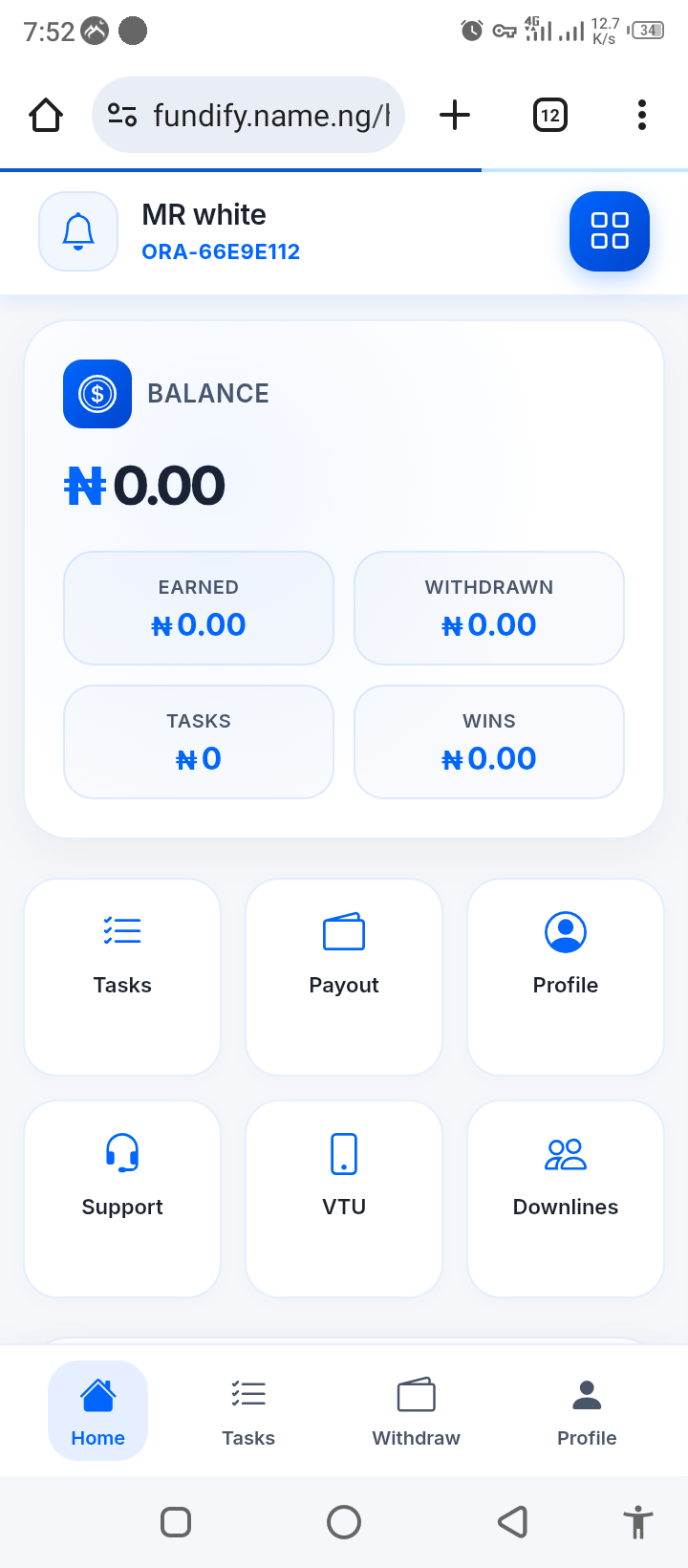Go to the browser home page icon

pyautogui.click(x=46, y=116)
